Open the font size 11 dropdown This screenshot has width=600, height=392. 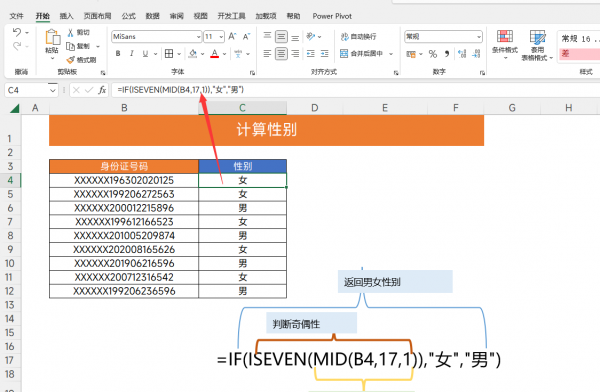[x=221, y=37]
